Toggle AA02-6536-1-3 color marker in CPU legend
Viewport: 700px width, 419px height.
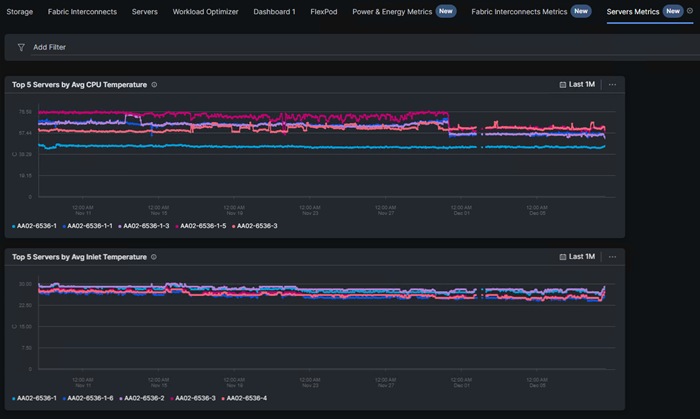pyautogui.click(x=120, y=227)
